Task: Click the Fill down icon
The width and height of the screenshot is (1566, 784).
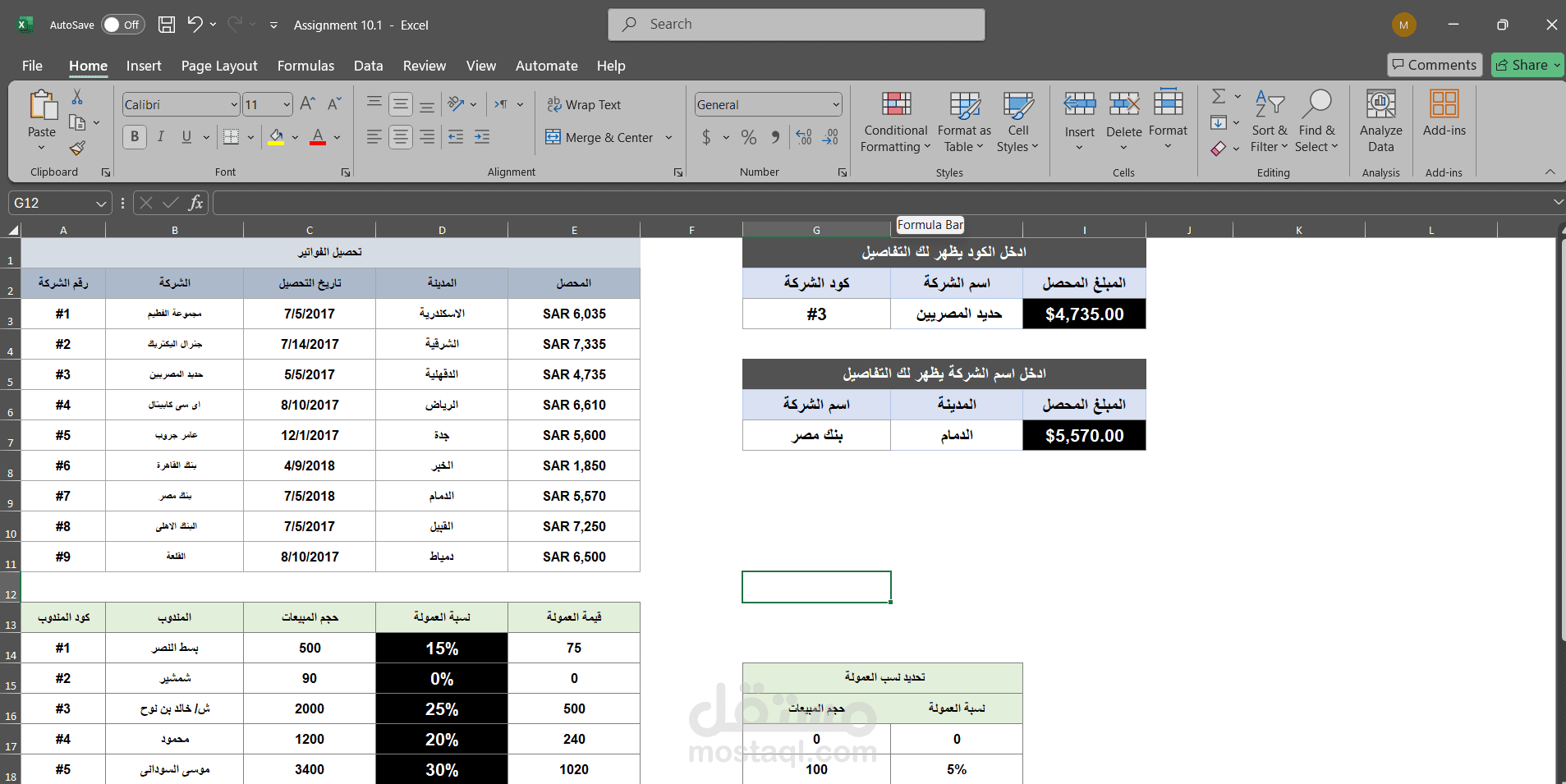Action: click(1219, 122)
